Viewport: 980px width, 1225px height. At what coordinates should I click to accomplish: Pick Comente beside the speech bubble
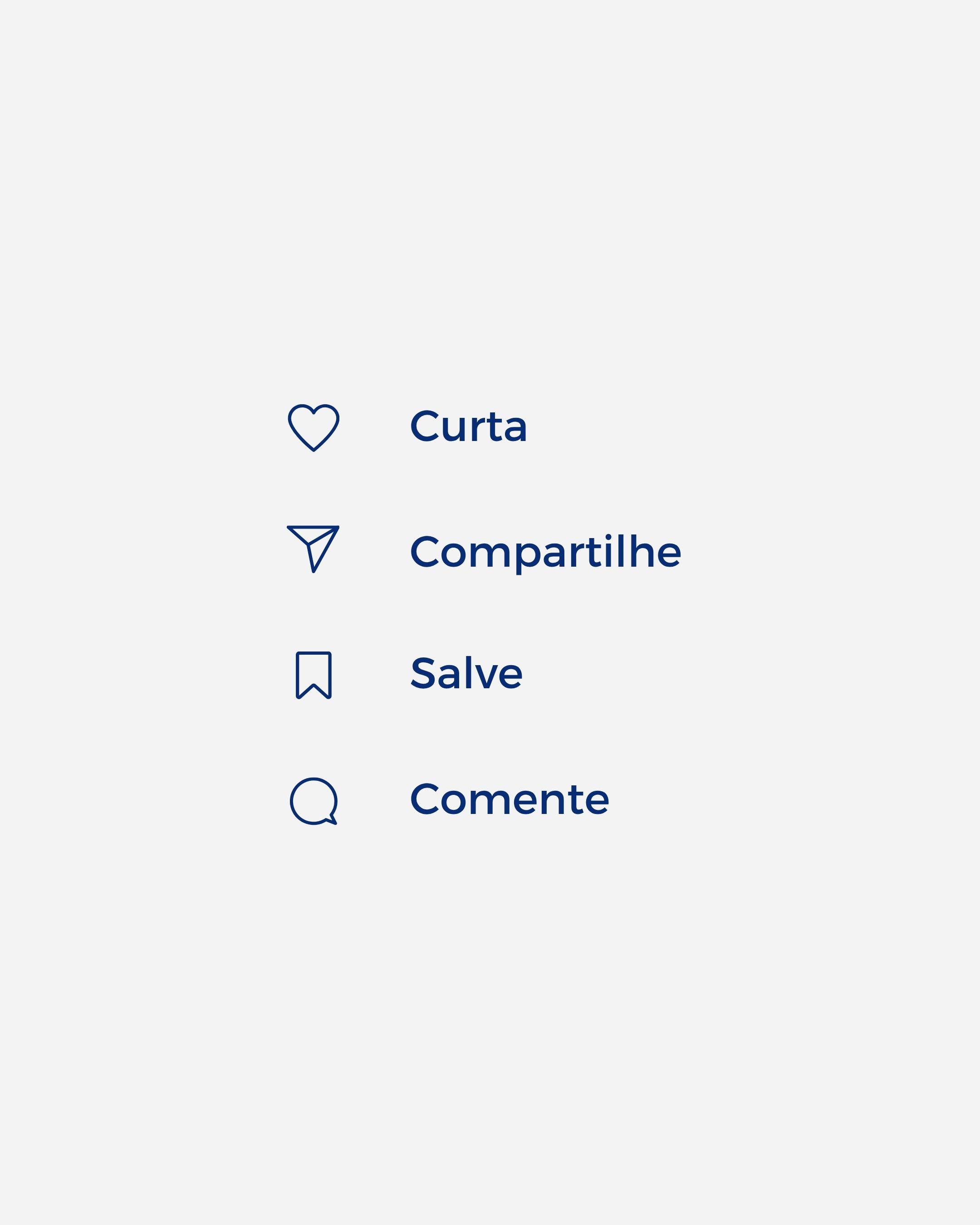(510, 799)
